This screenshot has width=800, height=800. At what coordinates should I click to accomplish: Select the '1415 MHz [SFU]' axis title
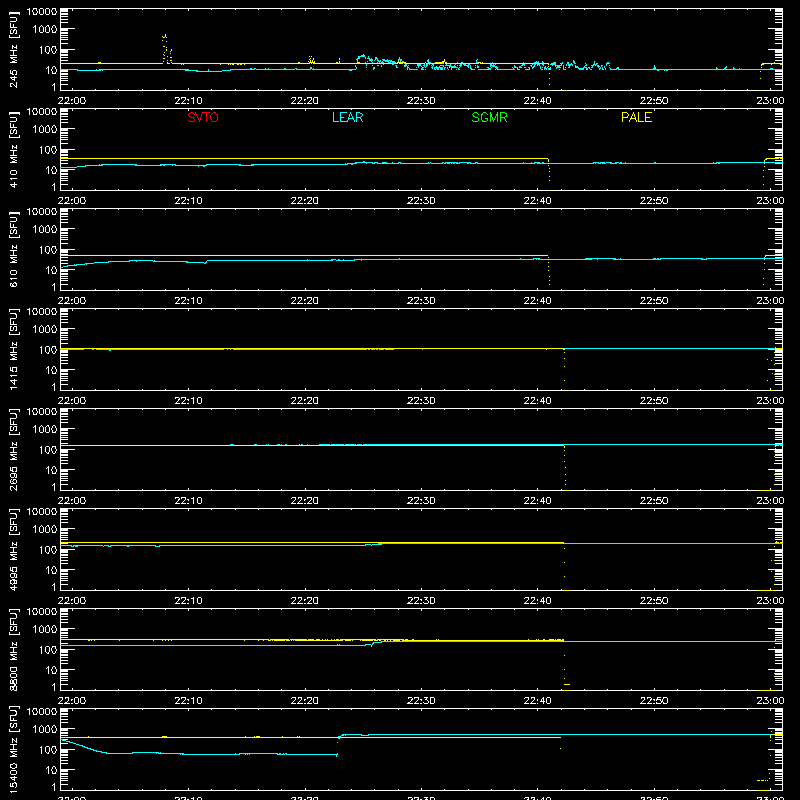13,349
